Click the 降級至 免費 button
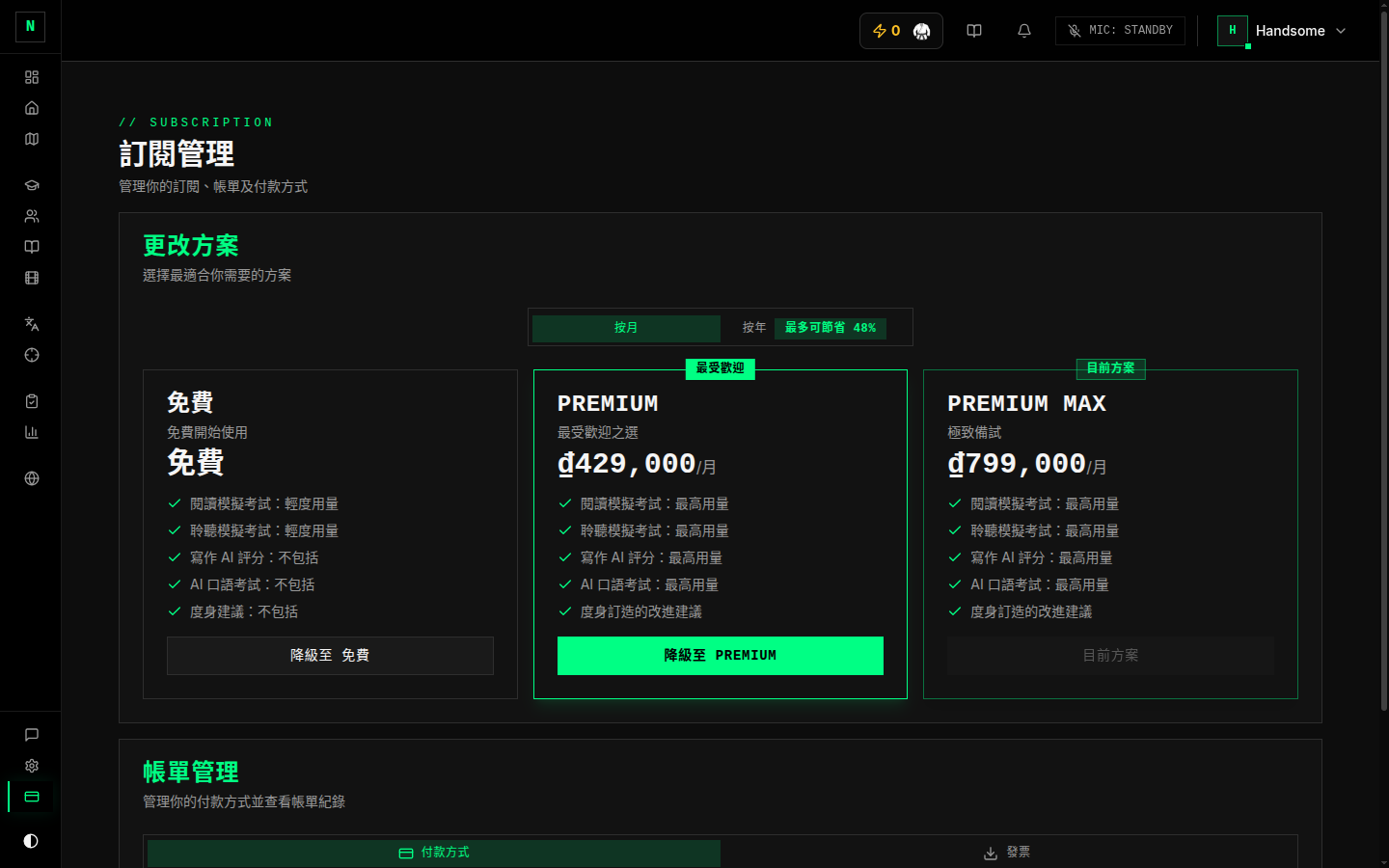The image size is (1389, 868). (330, 656)
